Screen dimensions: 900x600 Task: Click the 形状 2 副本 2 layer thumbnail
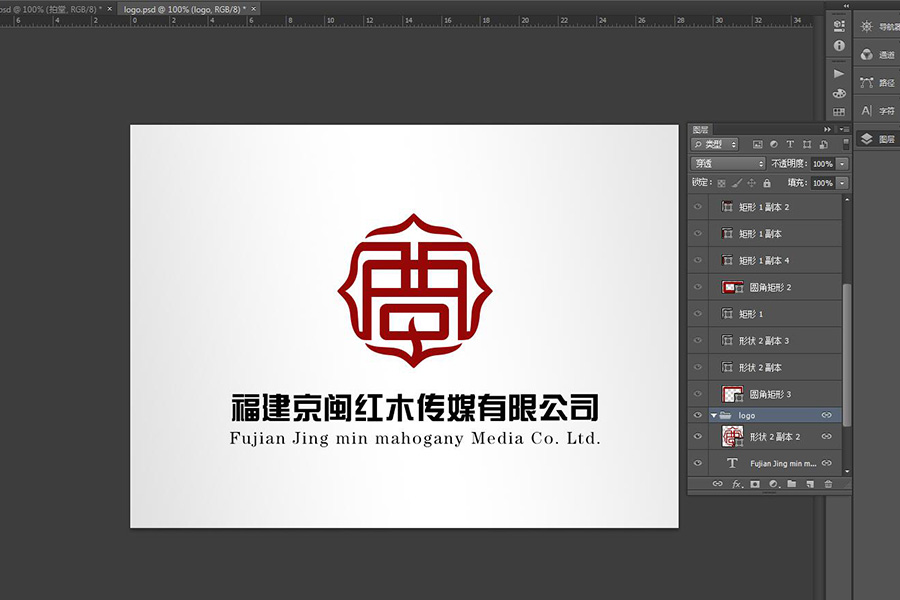click(x=732, y=437)
